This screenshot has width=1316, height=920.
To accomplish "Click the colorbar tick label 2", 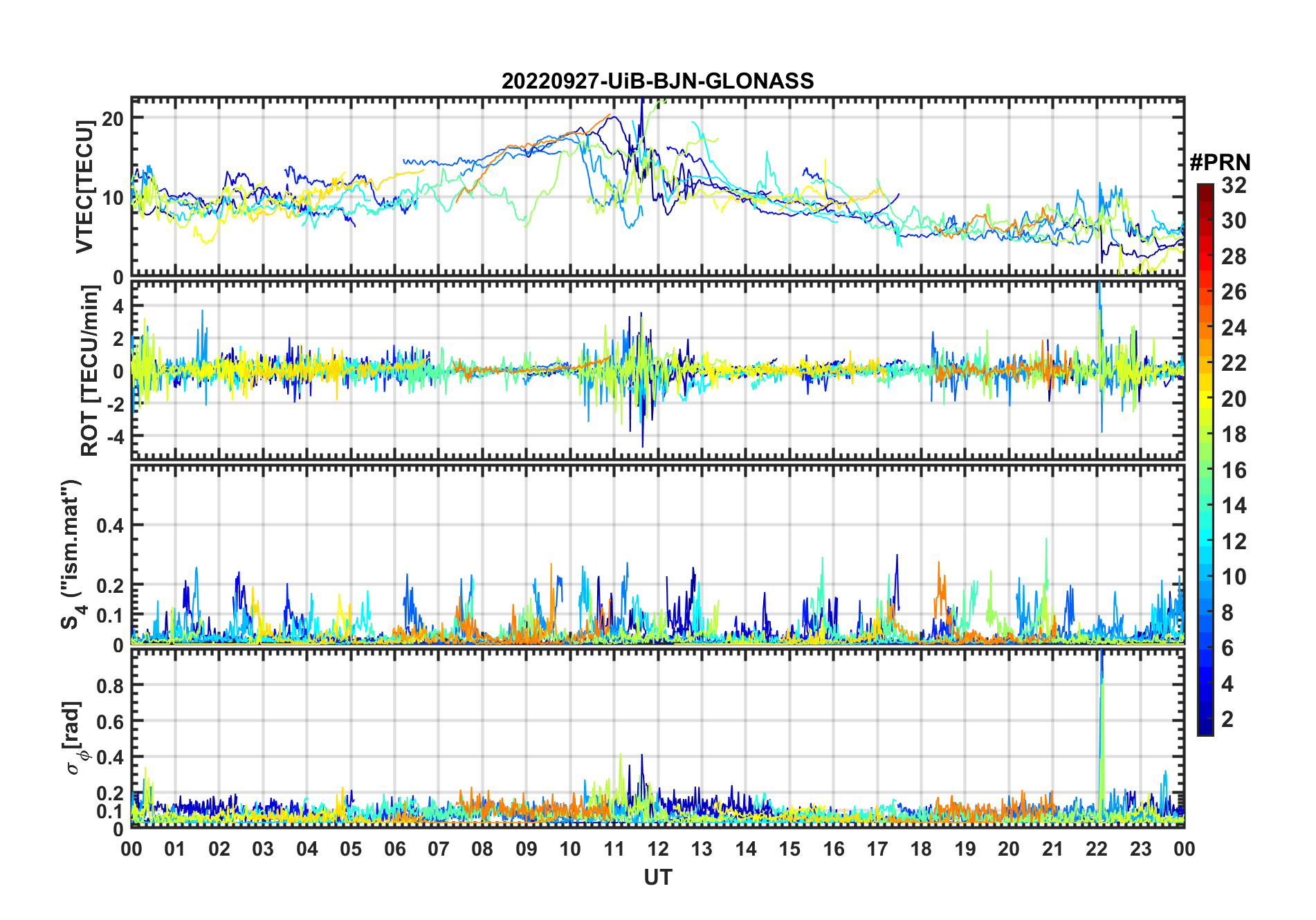I will click(x=1227, y=719).
